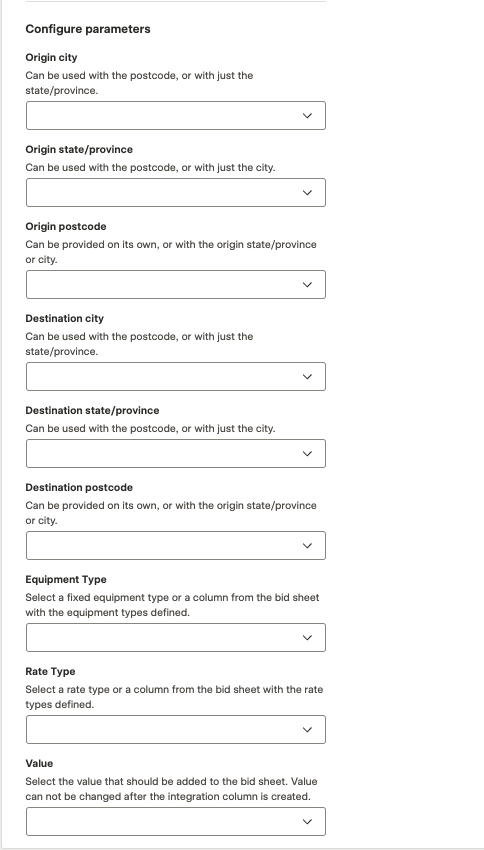Click the chevron arrow of Origin state/province field

click(307, 192)
